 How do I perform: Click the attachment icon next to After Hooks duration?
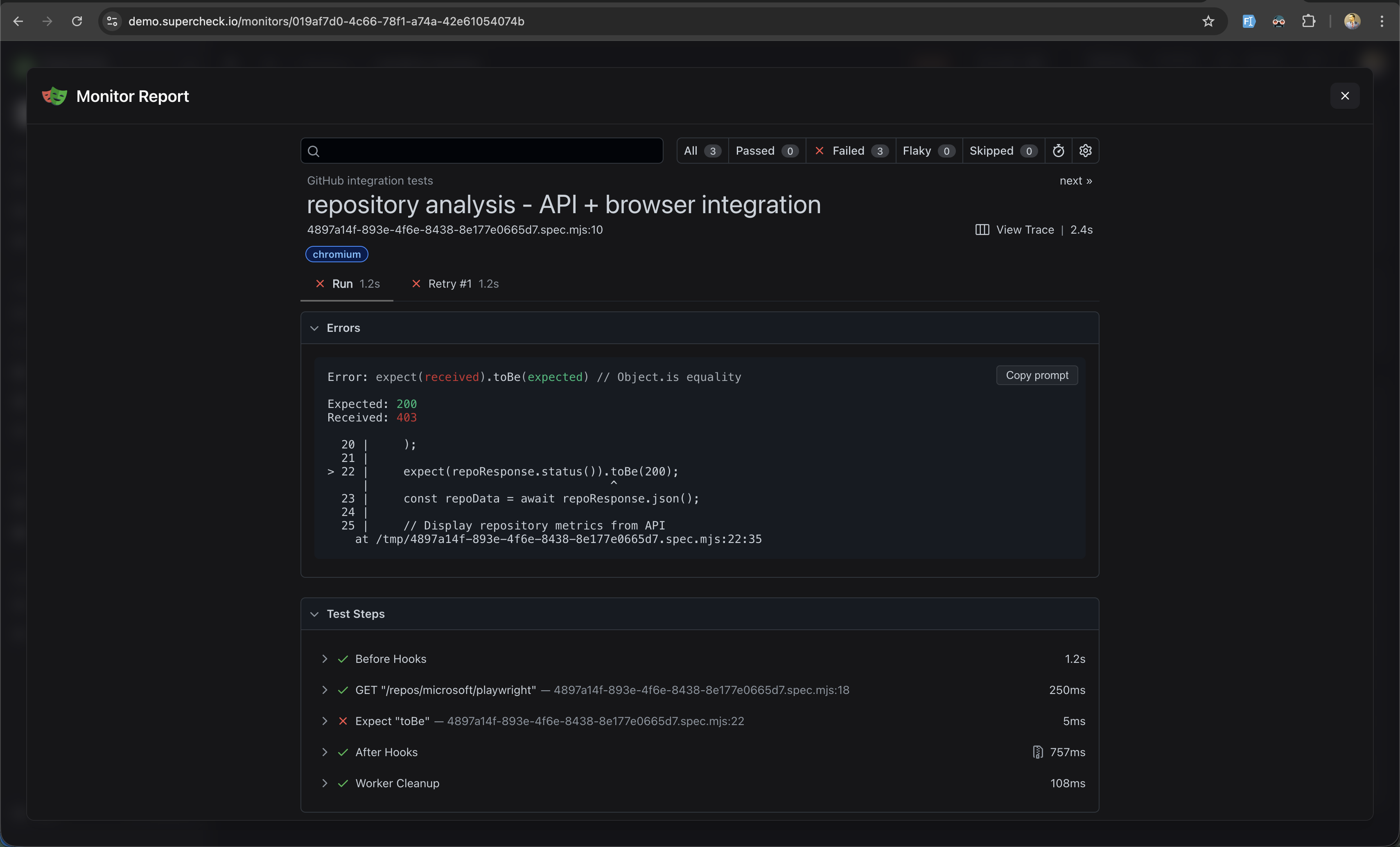tap(1037, 752)
